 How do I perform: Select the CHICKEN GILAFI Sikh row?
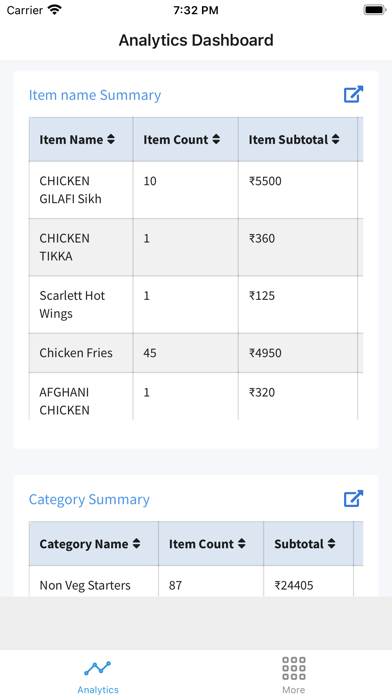pyautogui.click(x=196, y=190)
